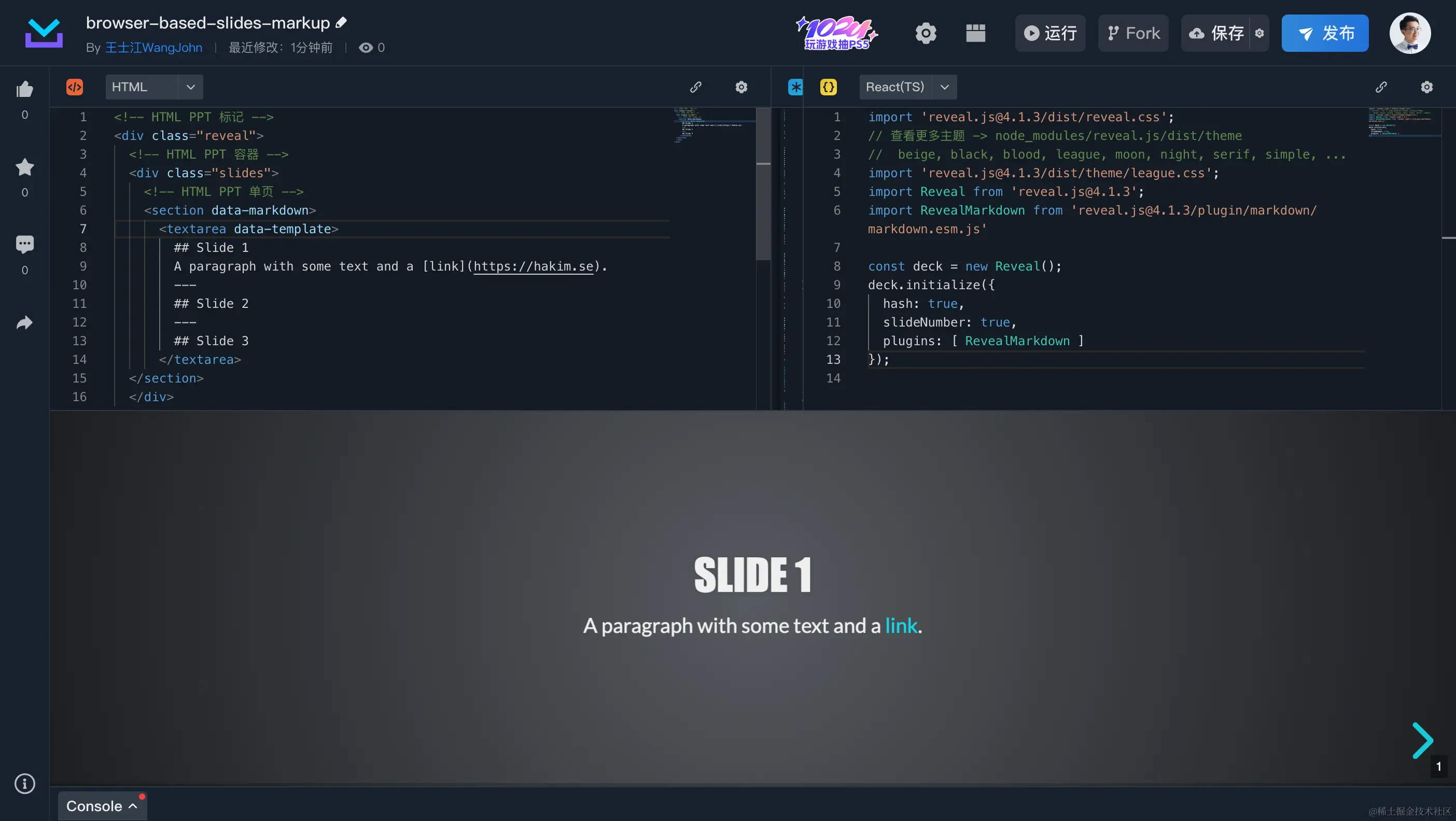This screenshot has width=1456, height=821.
Task: Format code with the Prettier icon
Action: pos(795,87)
